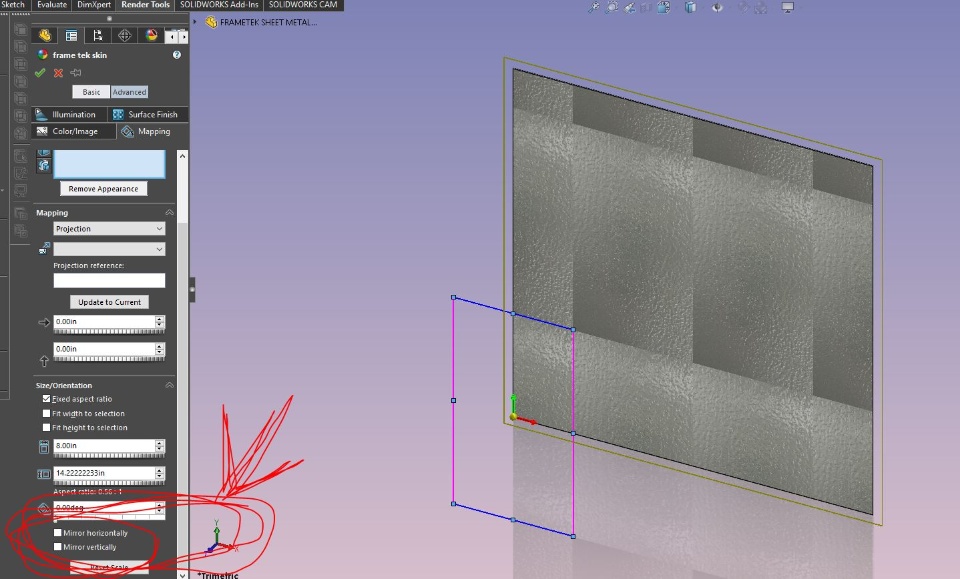Open the SOLIDWORKS CAM tab

point(303,4)
